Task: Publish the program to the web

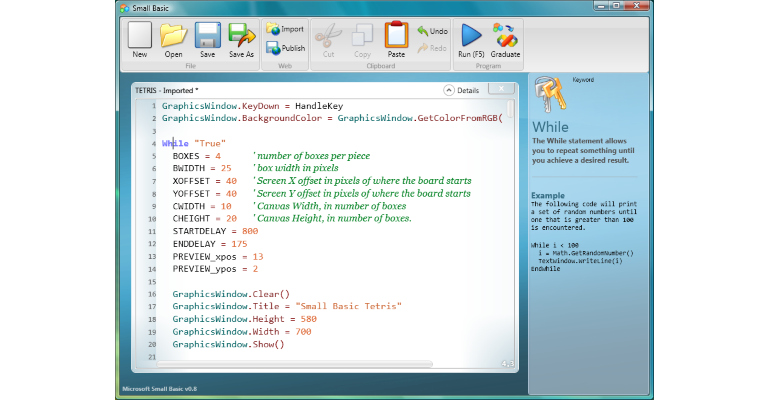Action: point(285,48)
